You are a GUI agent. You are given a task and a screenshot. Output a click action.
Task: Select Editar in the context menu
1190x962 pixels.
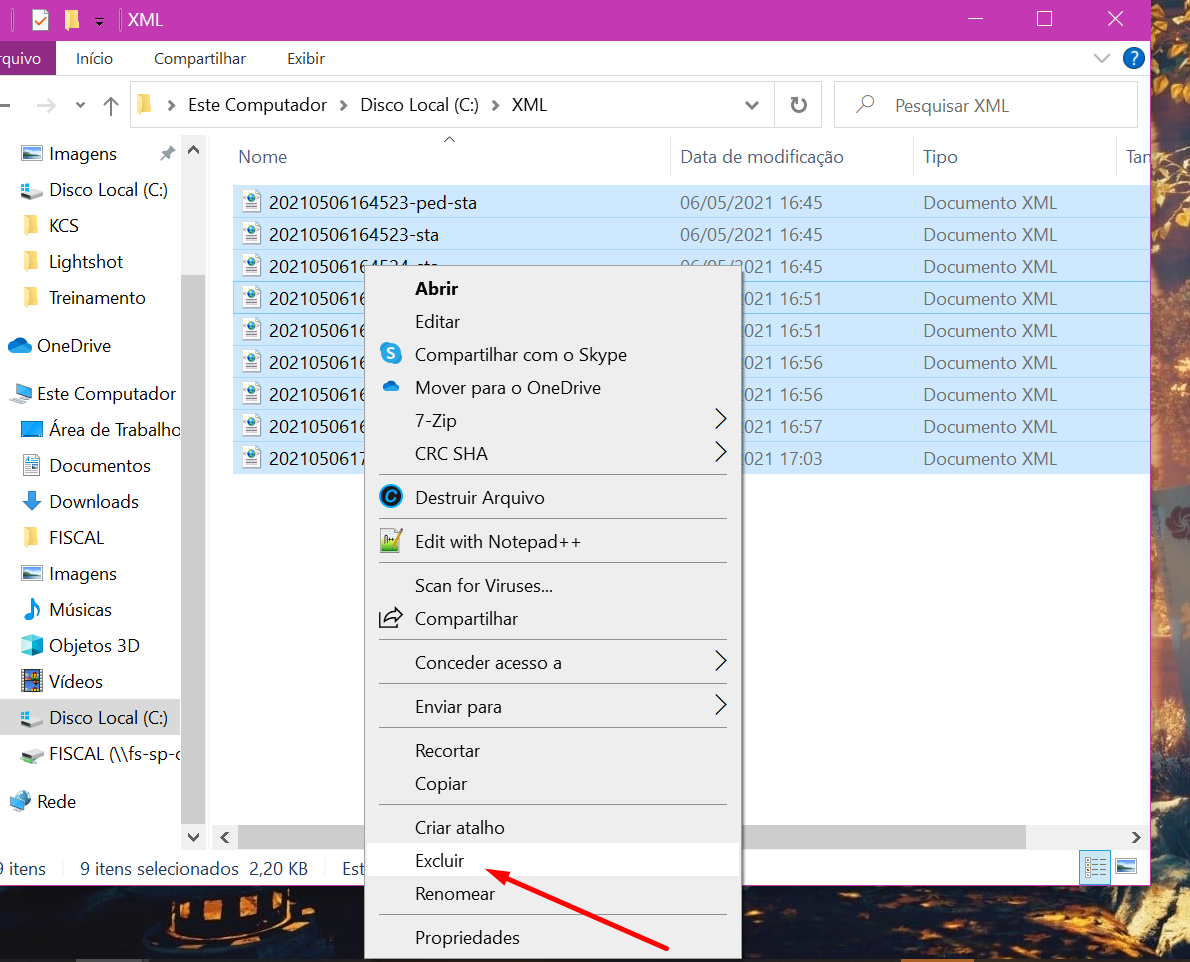point(437,322)
